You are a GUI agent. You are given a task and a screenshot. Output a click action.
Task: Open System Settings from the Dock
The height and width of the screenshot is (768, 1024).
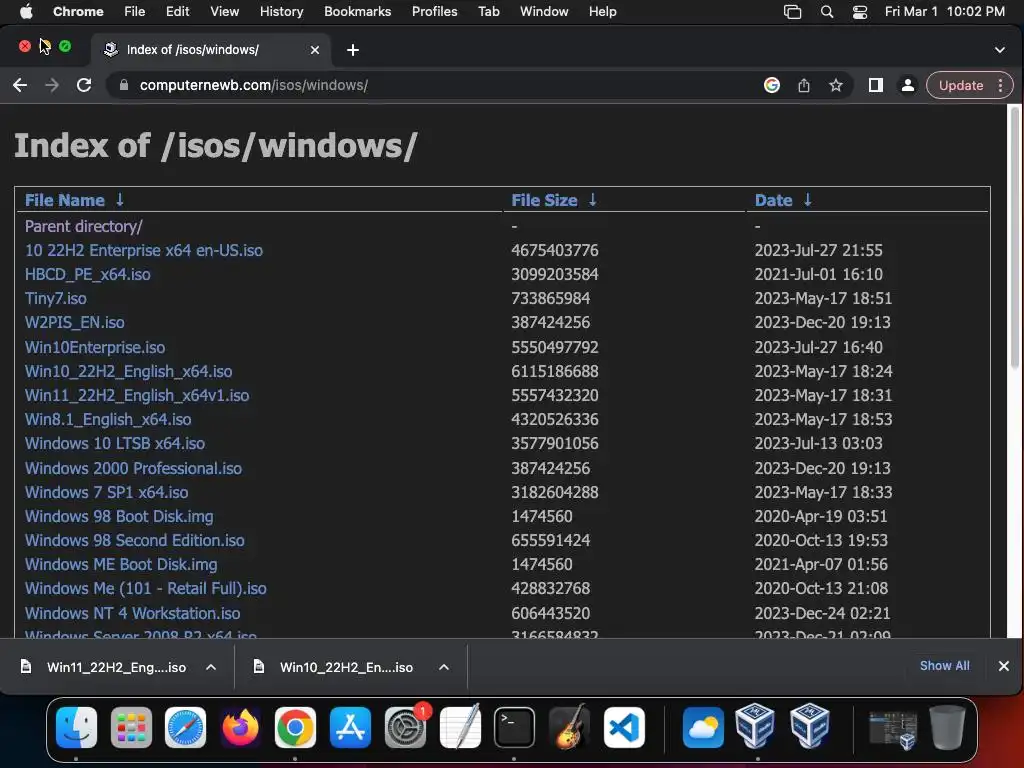coord(405,727)
